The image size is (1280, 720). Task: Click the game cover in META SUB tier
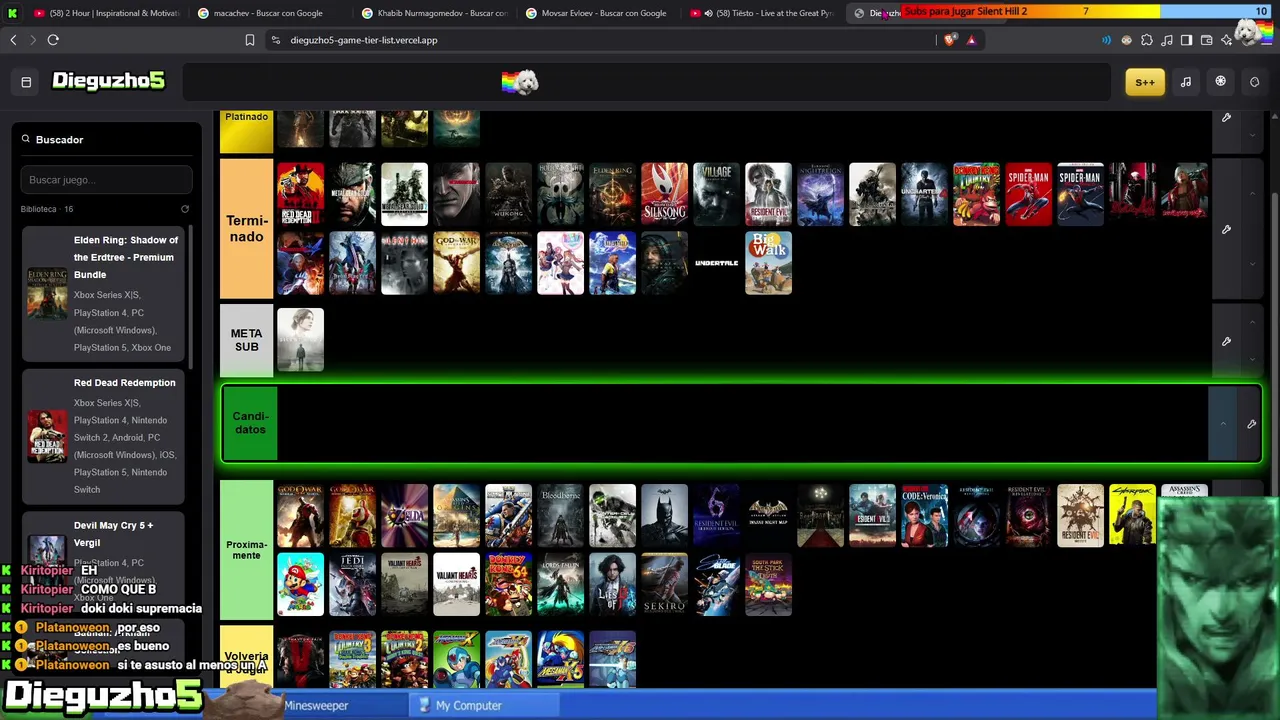(300, 340)
